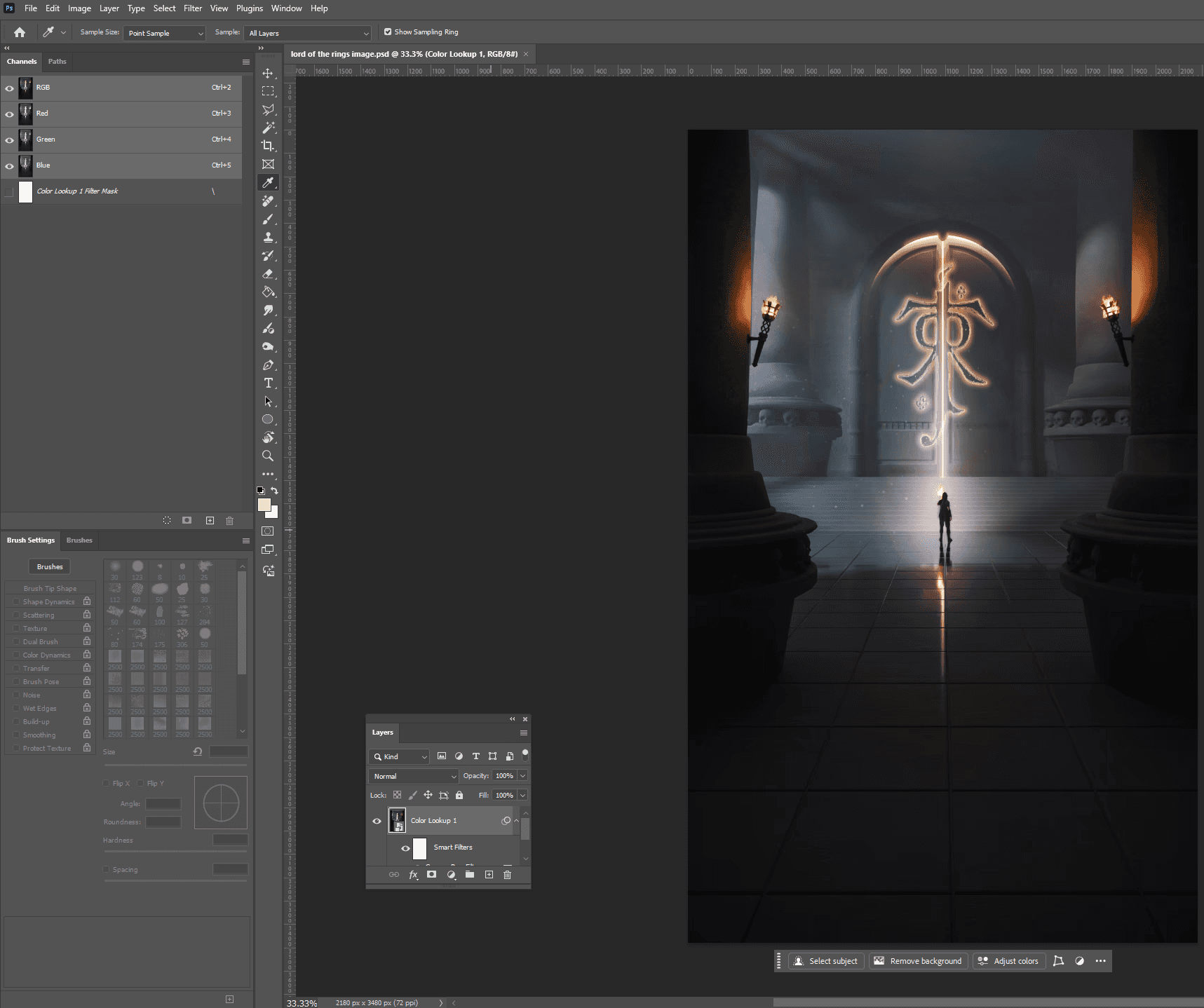Choose the Clone Stamp tool
The height and width of the screenshot is (1008, 1204).
[268, 237]
